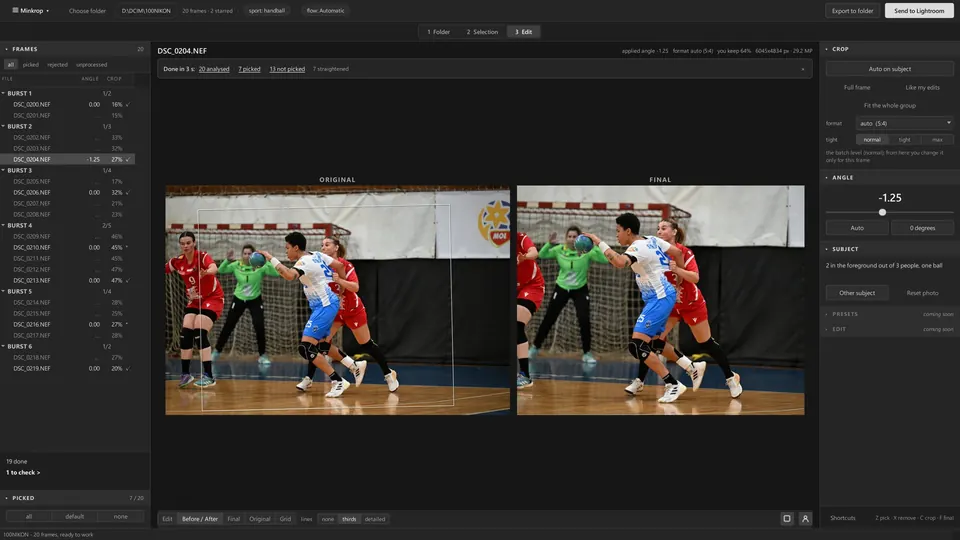Open '13 not picked' link in banner
960x540 pixels.
pos(287,69)
